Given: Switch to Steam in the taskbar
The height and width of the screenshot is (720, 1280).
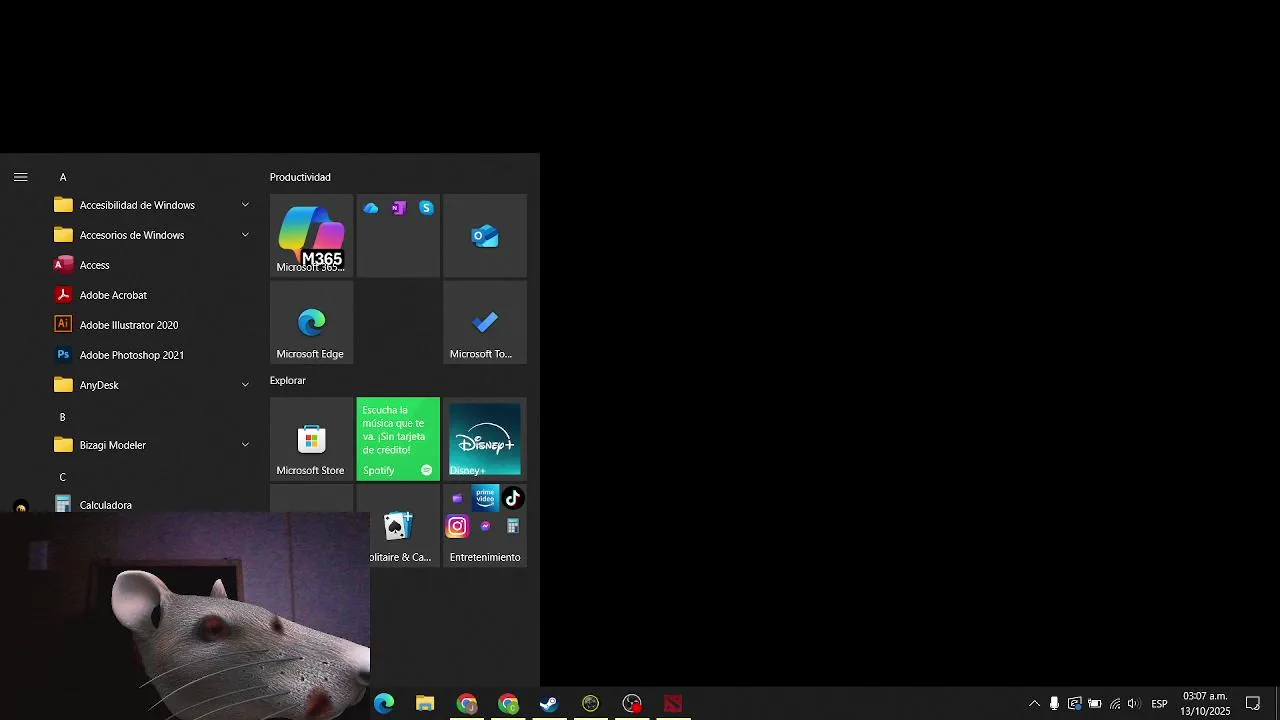Looking at the screenshot, I should [549, 704].
